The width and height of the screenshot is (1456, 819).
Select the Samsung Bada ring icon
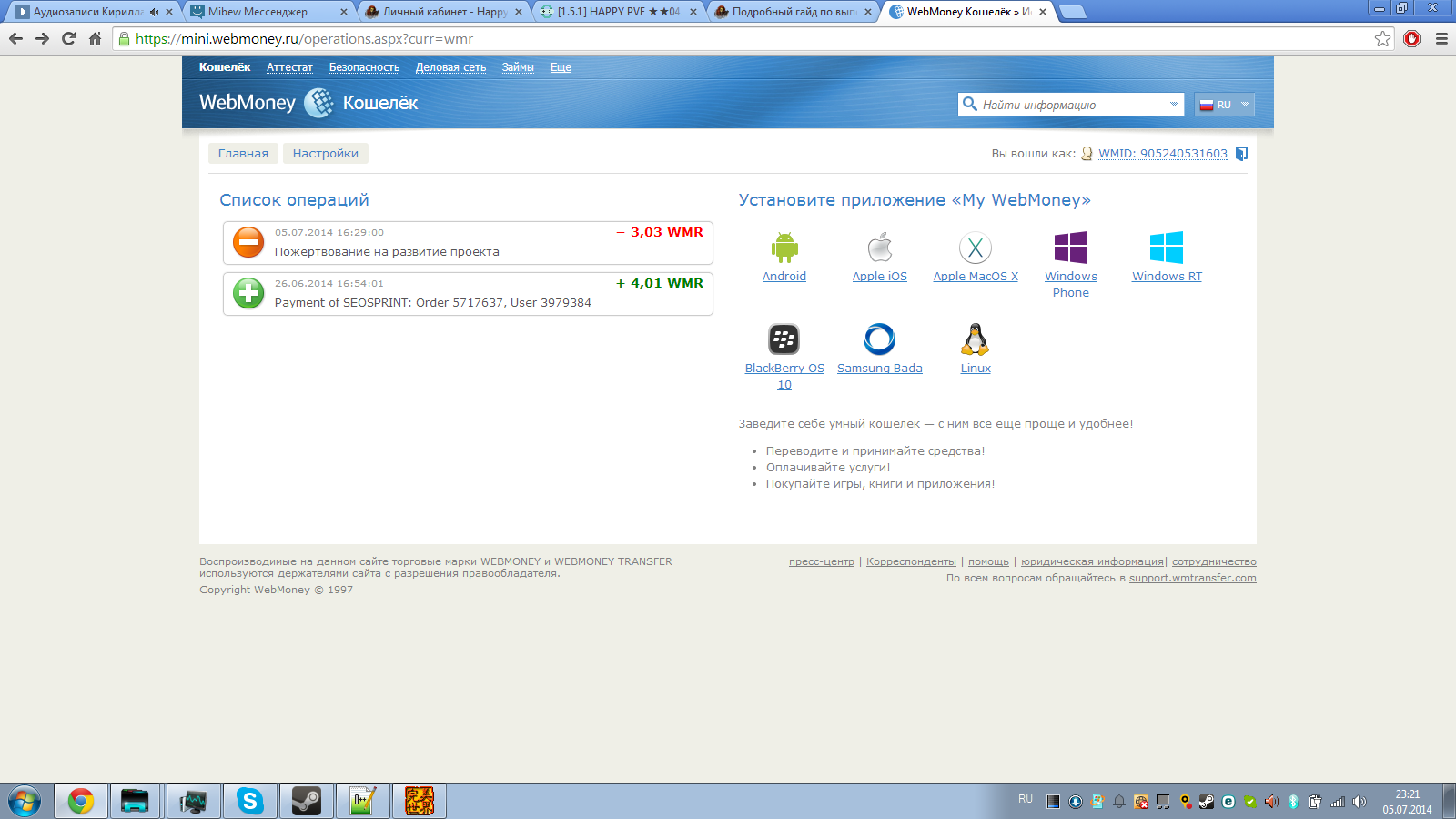point(880,339)
